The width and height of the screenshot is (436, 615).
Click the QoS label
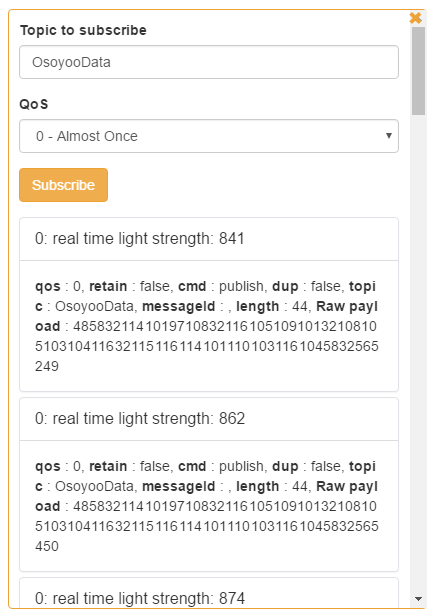34,104
